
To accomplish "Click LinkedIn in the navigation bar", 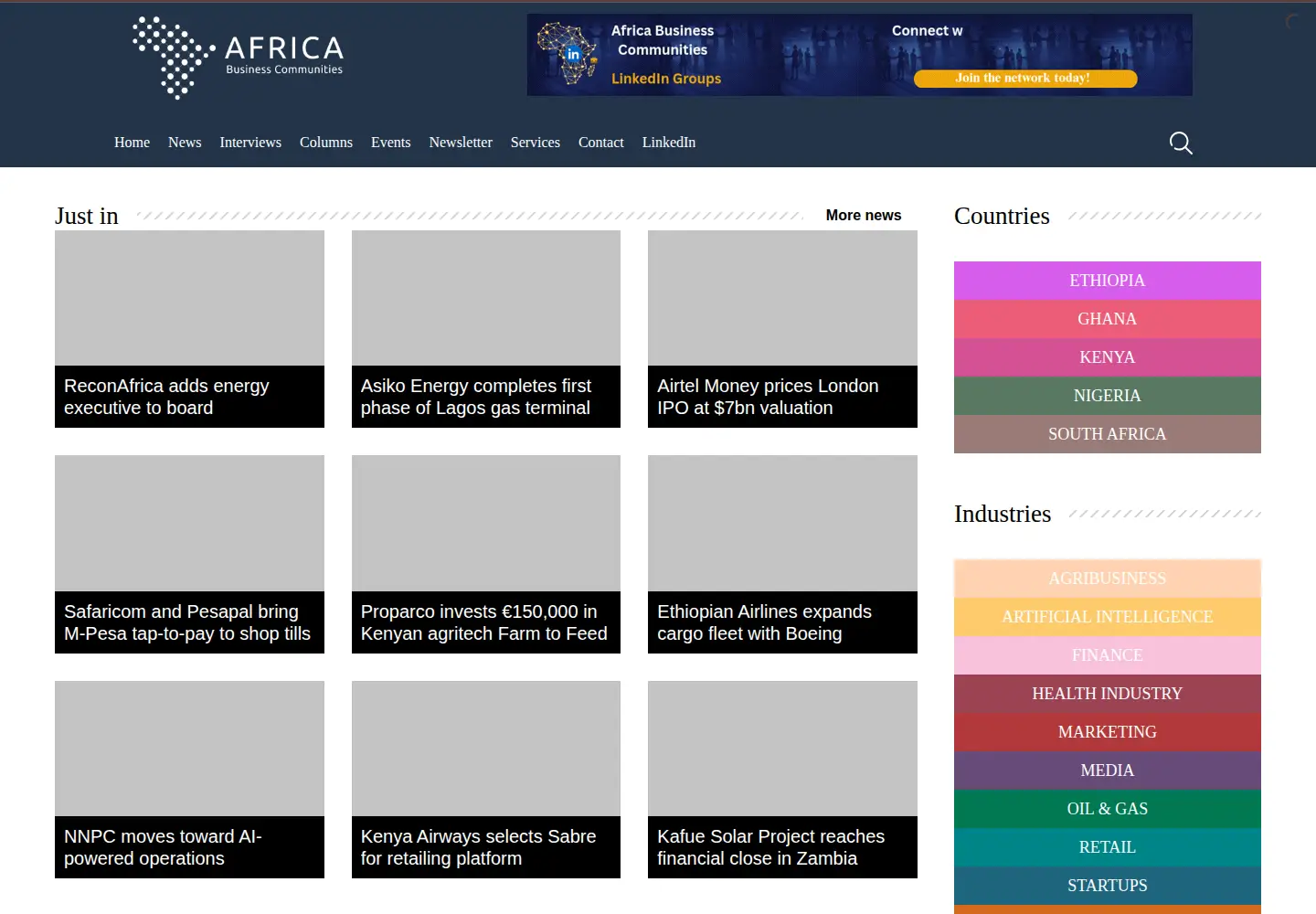I will [669, 143].
